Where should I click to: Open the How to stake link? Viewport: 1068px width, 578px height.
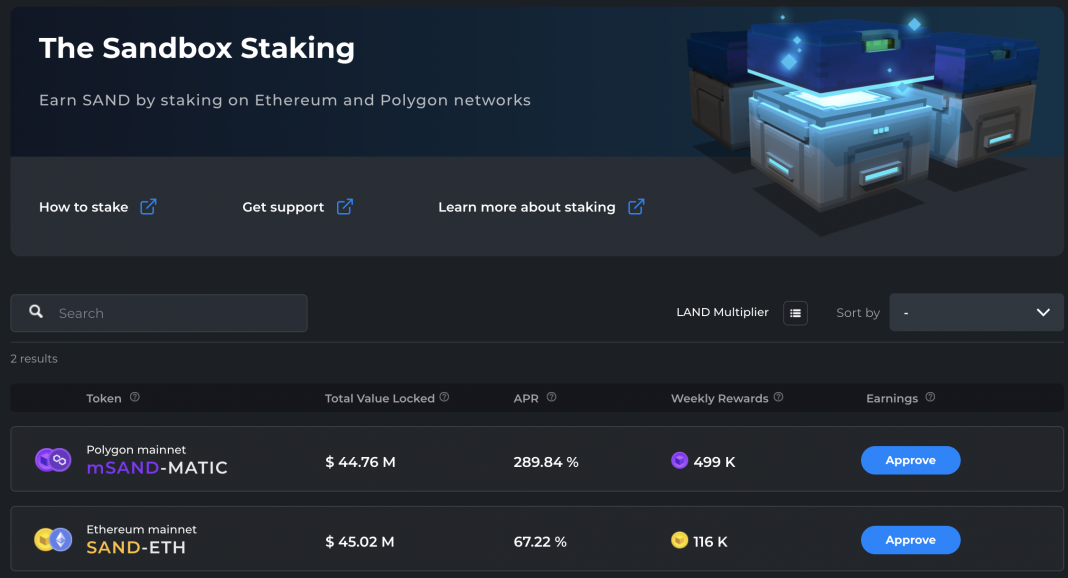(84, 207)
